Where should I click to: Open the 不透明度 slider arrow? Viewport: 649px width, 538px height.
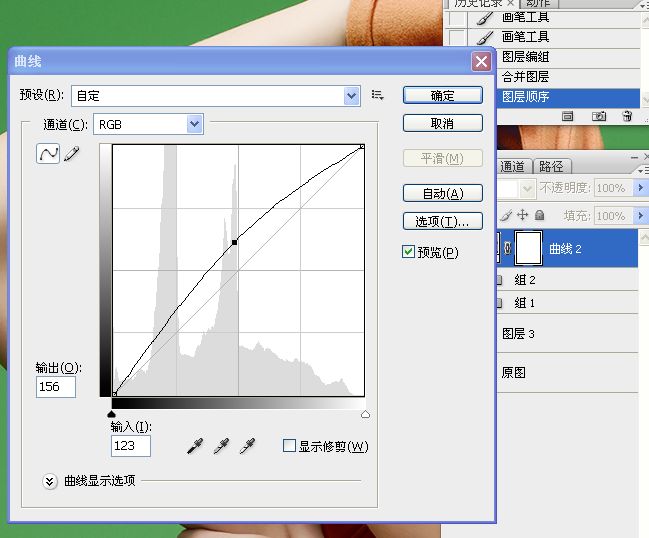[640, 188]
